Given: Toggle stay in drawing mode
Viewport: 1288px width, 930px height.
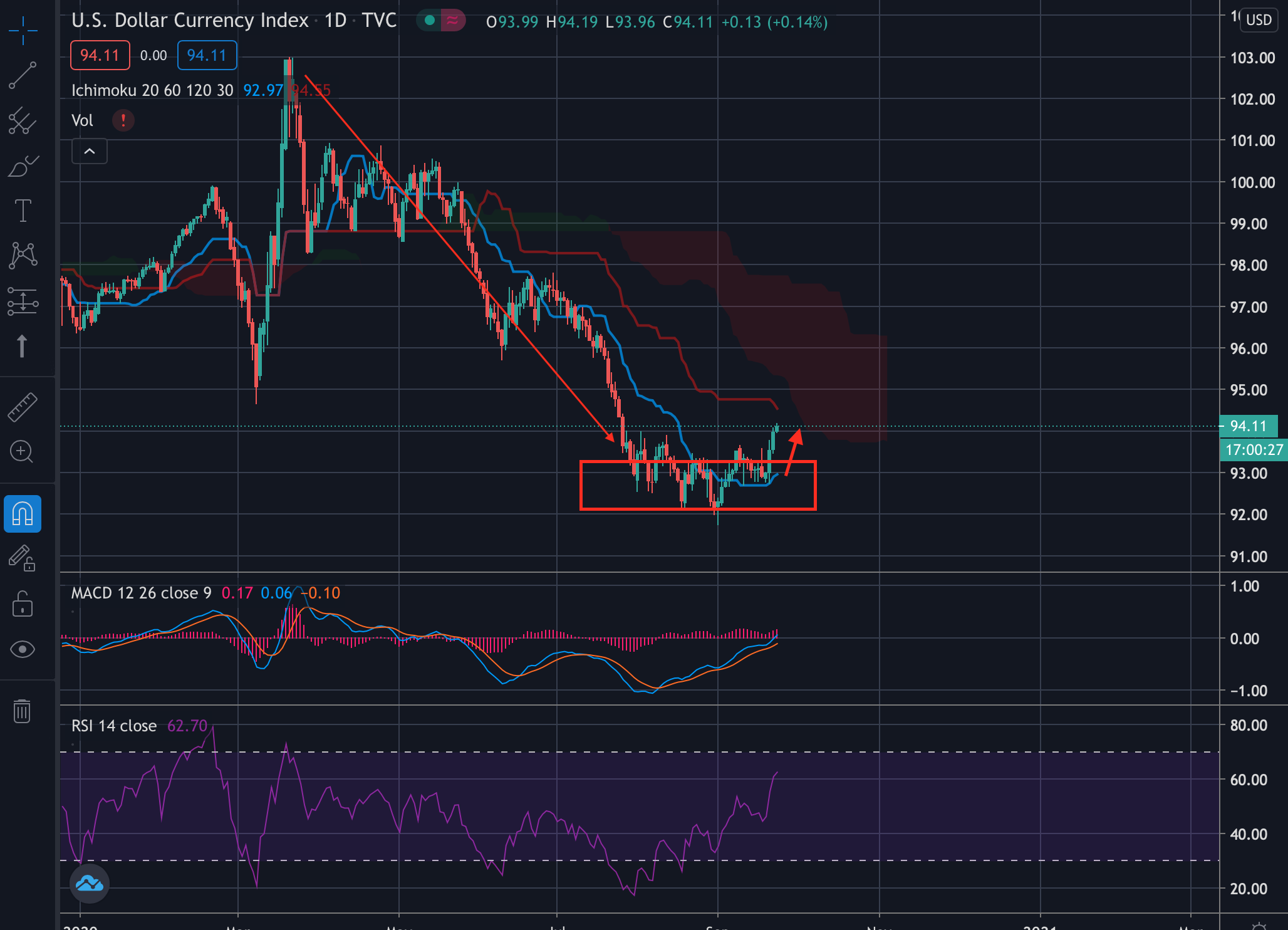Looking at the screenshot, I should click(x=23, y=559).
